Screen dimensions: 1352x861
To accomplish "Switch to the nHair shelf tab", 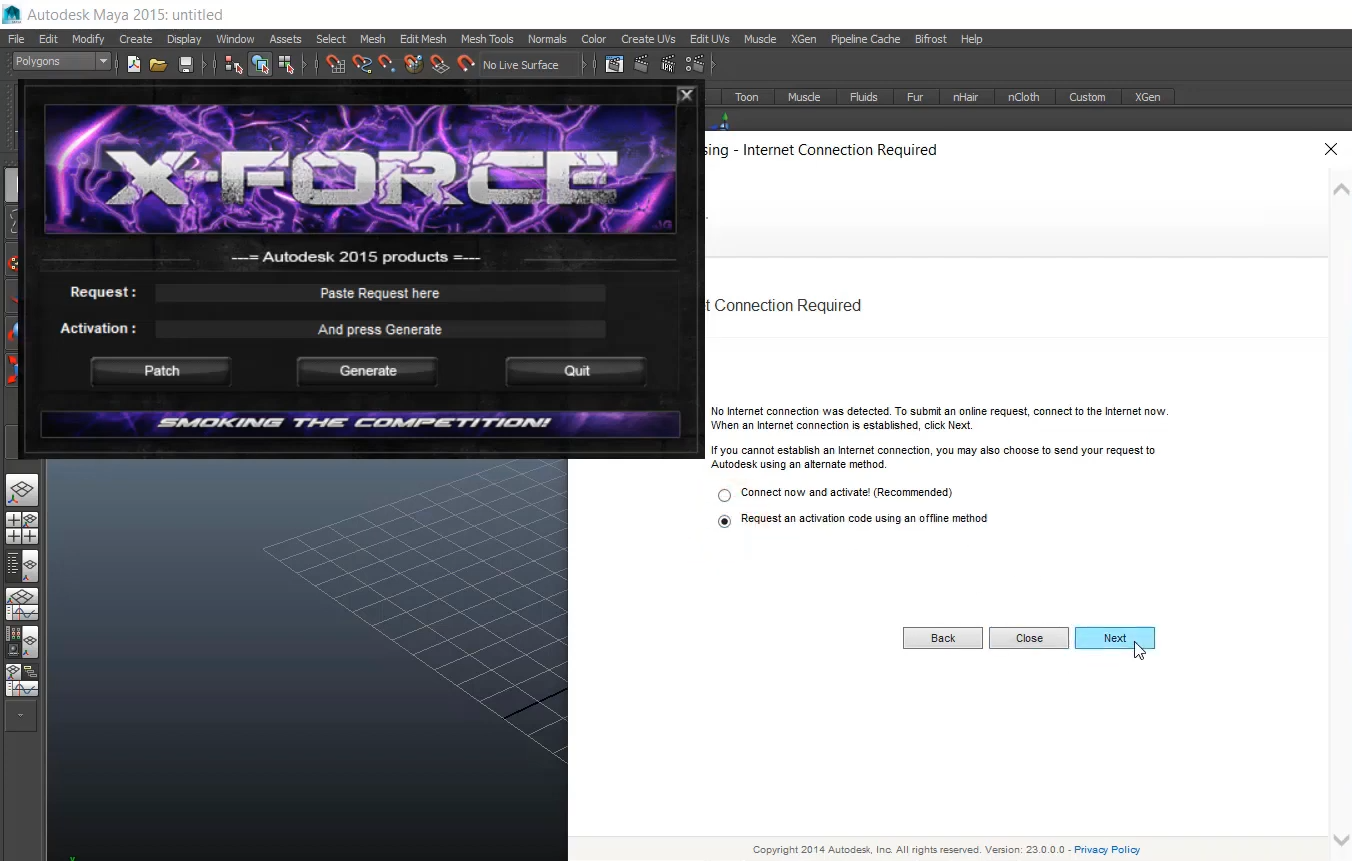I will coord(965,97).
